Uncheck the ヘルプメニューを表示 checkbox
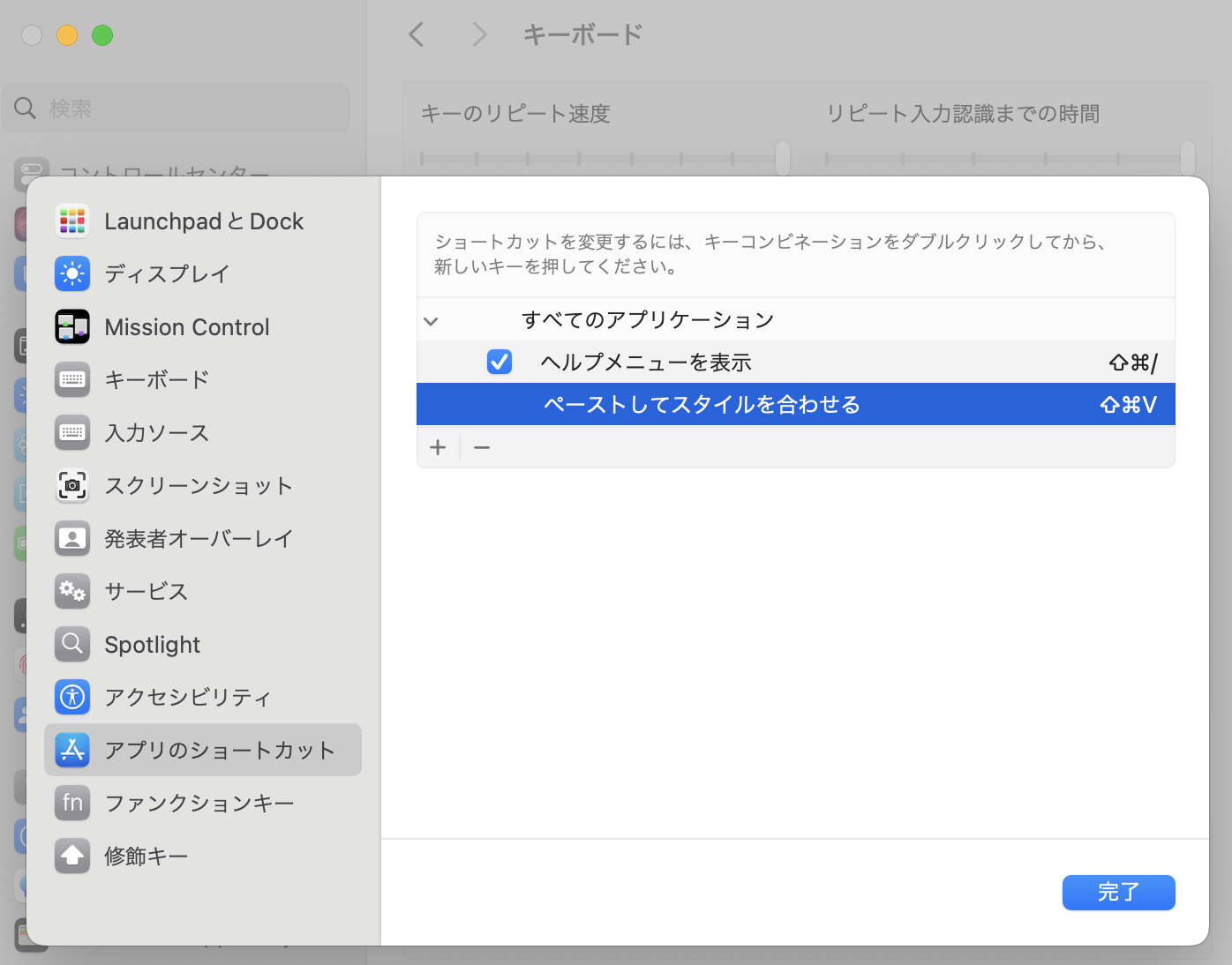The height and width of the screenshot is (965, 1232). pos(500,362)
